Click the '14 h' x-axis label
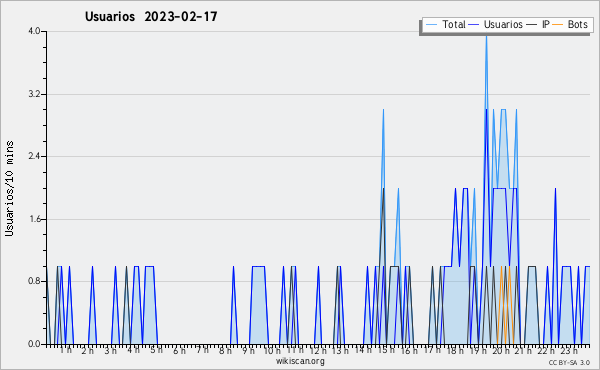 [x=363, y=350]
